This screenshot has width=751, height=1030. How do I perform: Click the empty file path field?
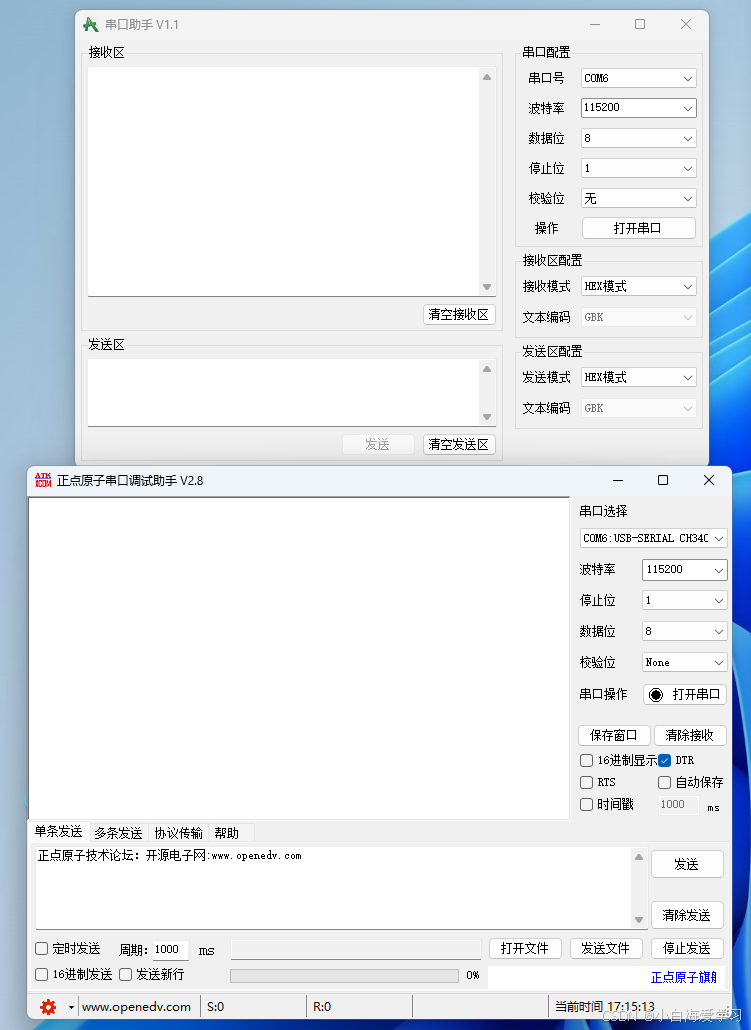[355, 949]
